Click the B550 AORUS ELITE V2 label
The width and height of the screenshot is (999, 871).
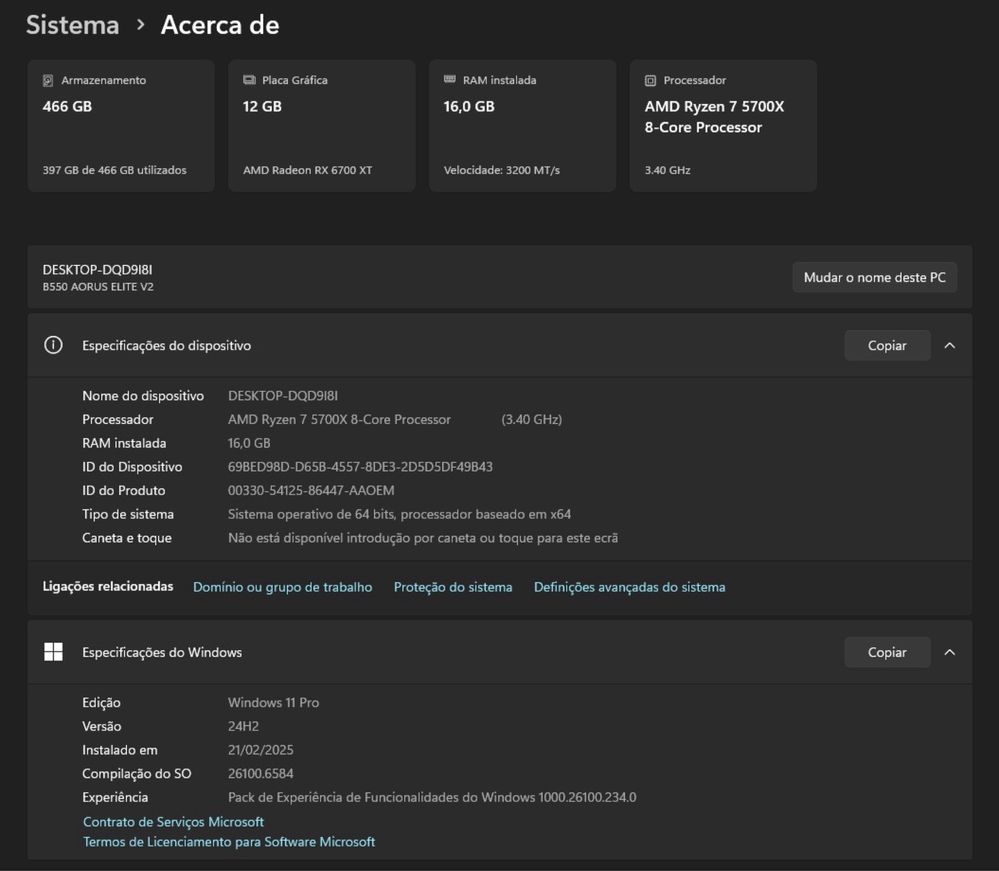coord(98,287)
